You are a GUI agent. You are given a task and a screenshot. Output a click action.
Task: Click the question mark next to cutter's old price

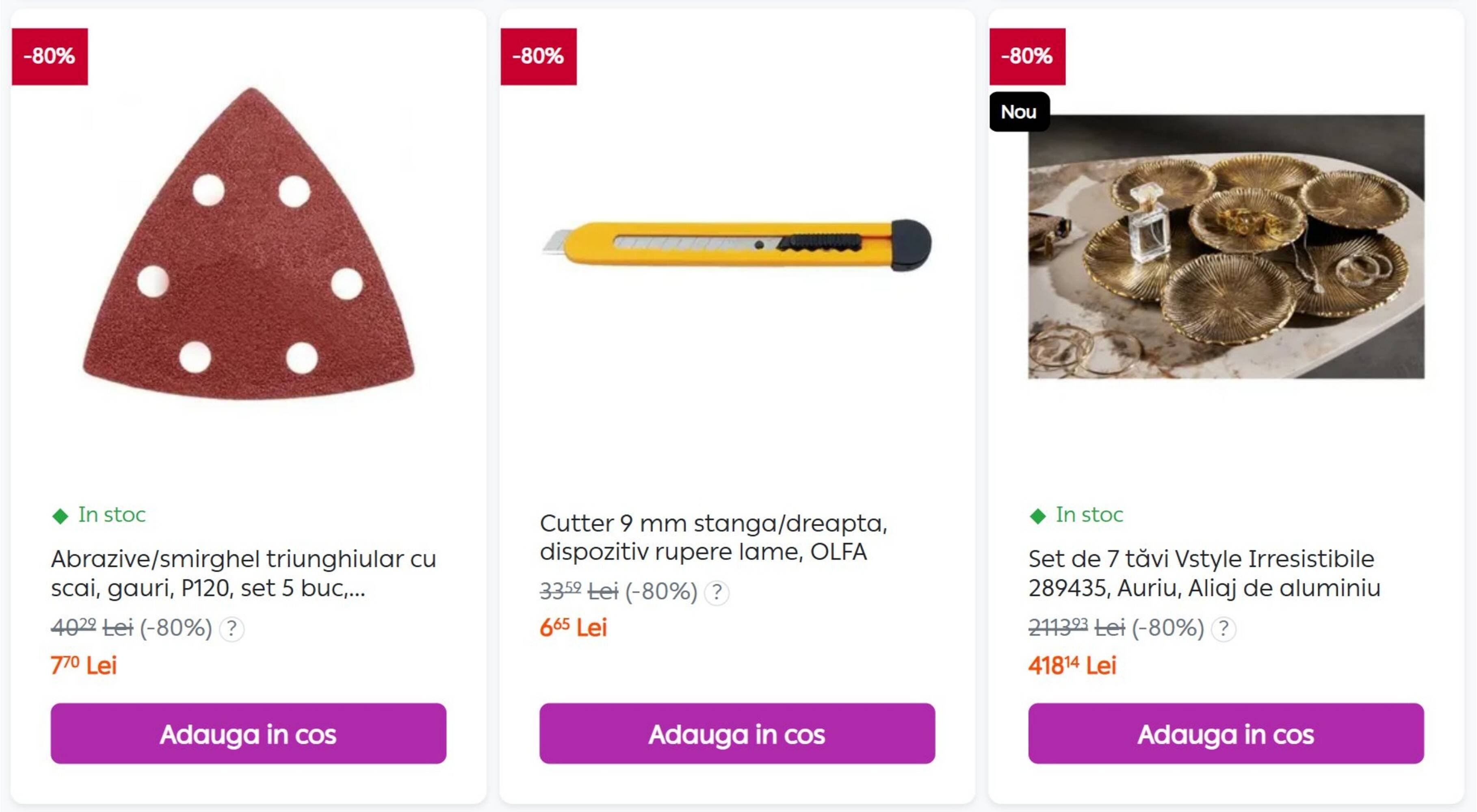pyautogui.click(x=717, y=592)
